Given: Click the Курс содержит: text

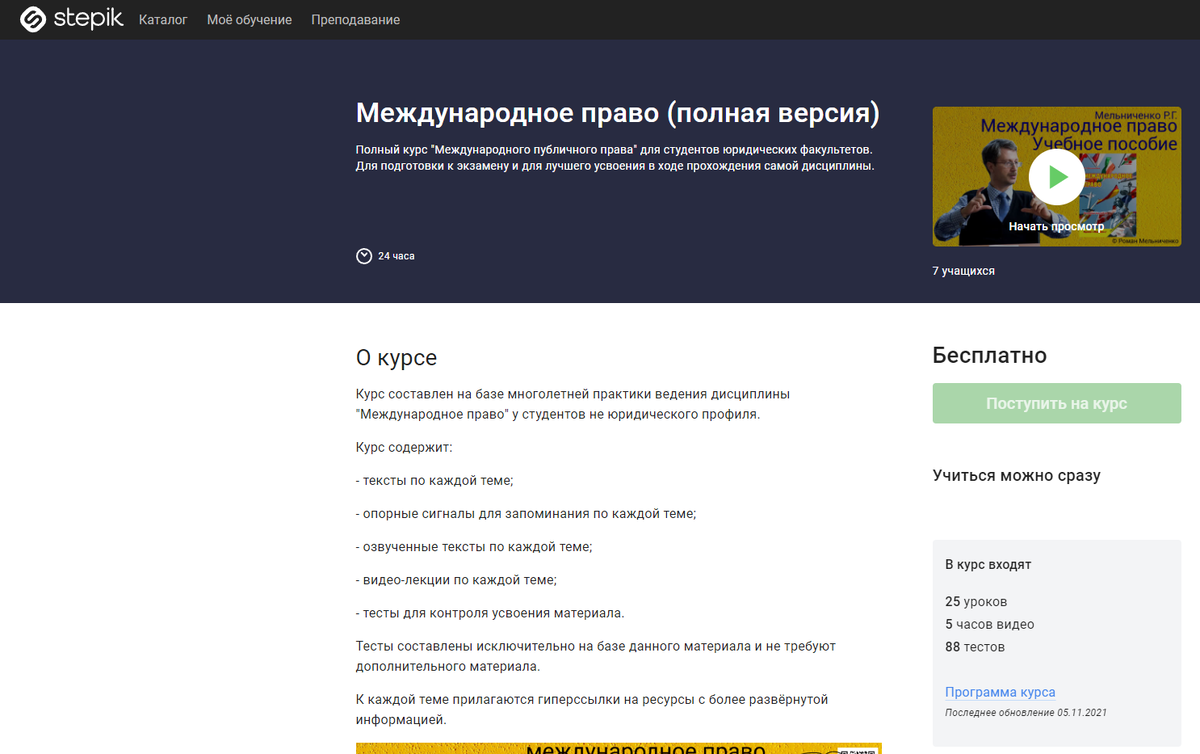Looking at the screenshot, I should (404, 448).
